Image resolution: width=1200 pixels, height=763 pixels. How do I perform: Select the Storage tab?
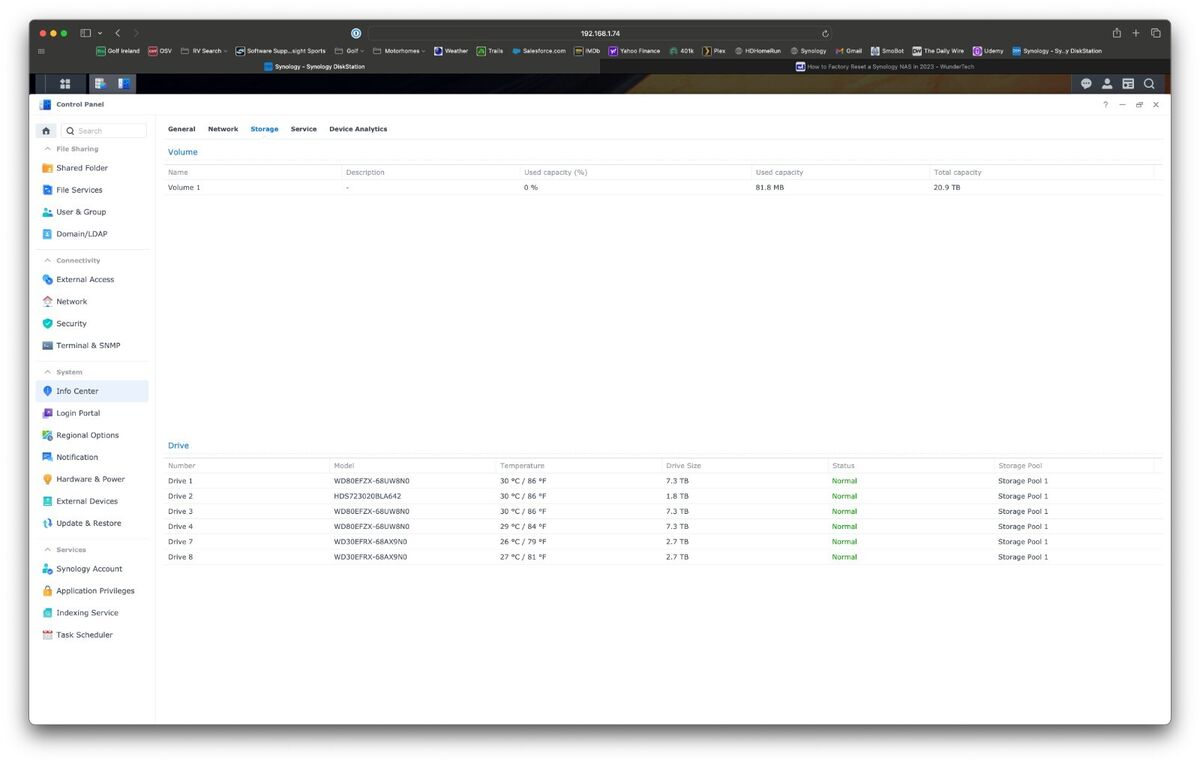pos(264,129)
